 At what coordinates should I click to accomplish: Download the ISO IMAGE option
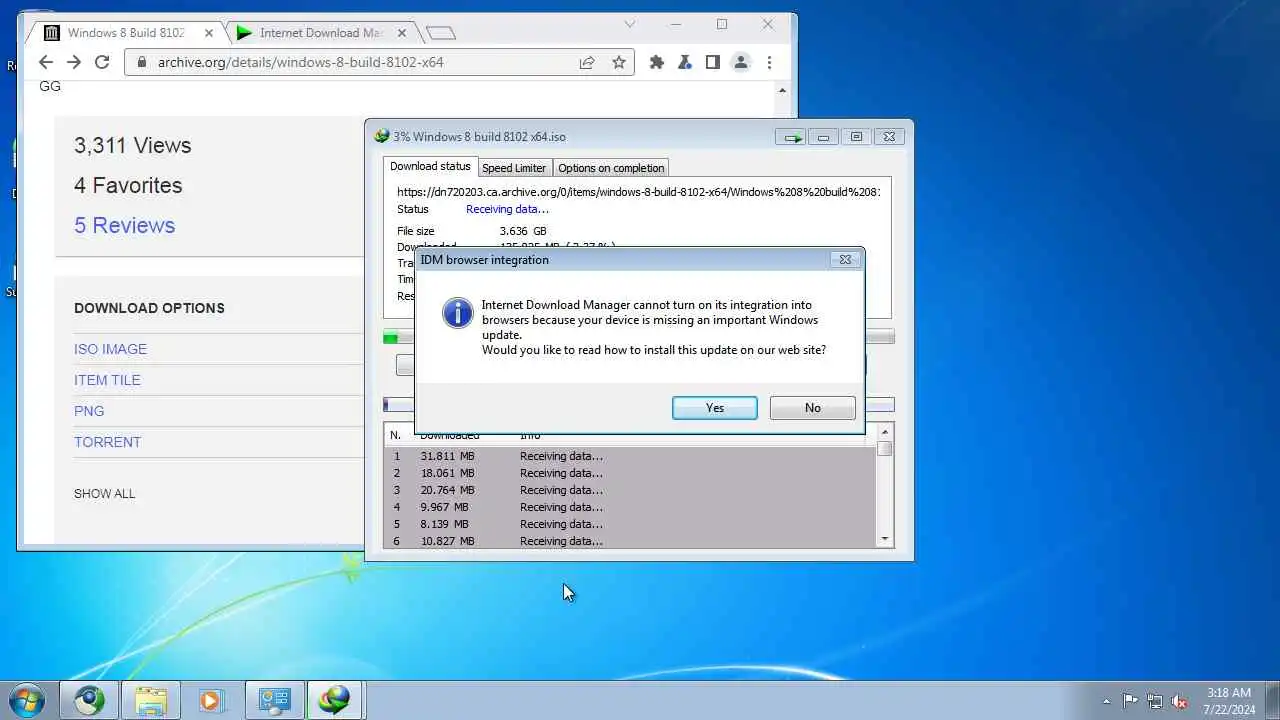pos(110,349)
